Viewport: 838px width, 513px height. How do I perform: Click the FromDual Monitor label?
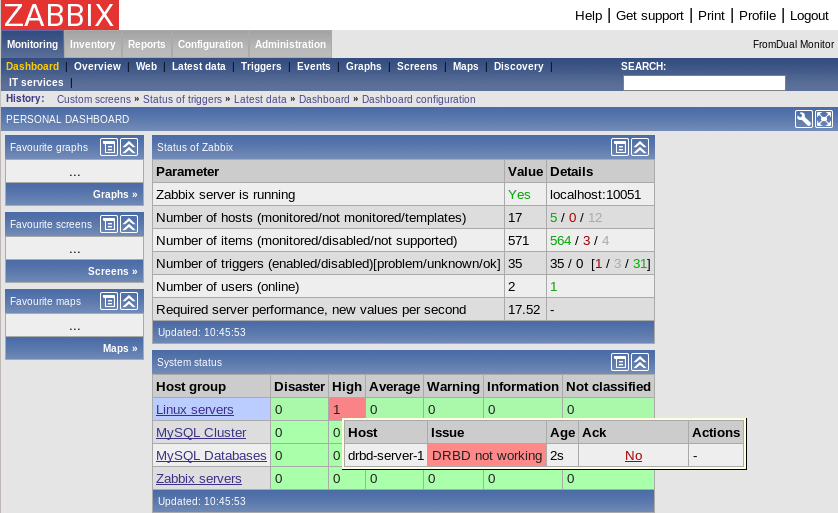tap(793, 44)
